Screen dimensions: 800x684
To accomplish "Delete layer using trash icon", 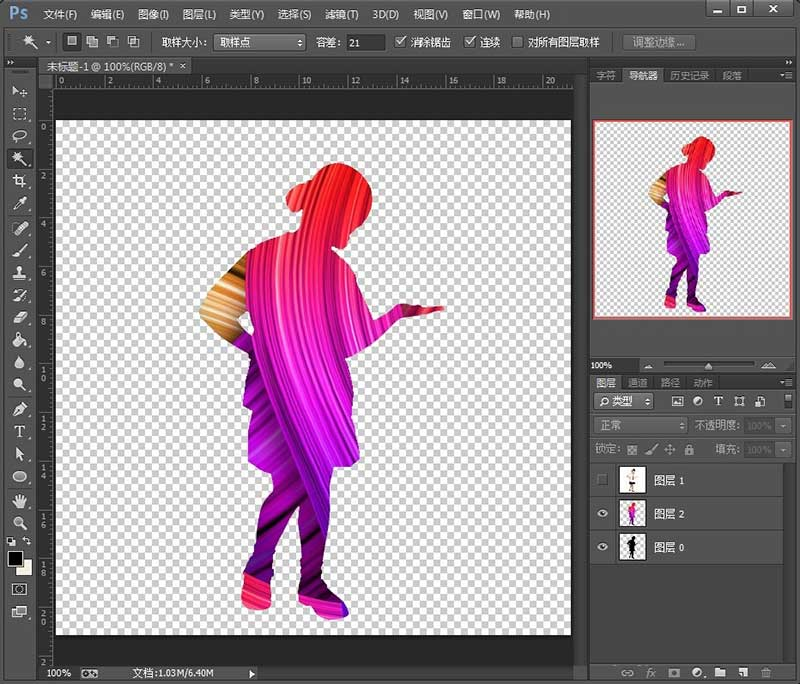I will (766, 673).
